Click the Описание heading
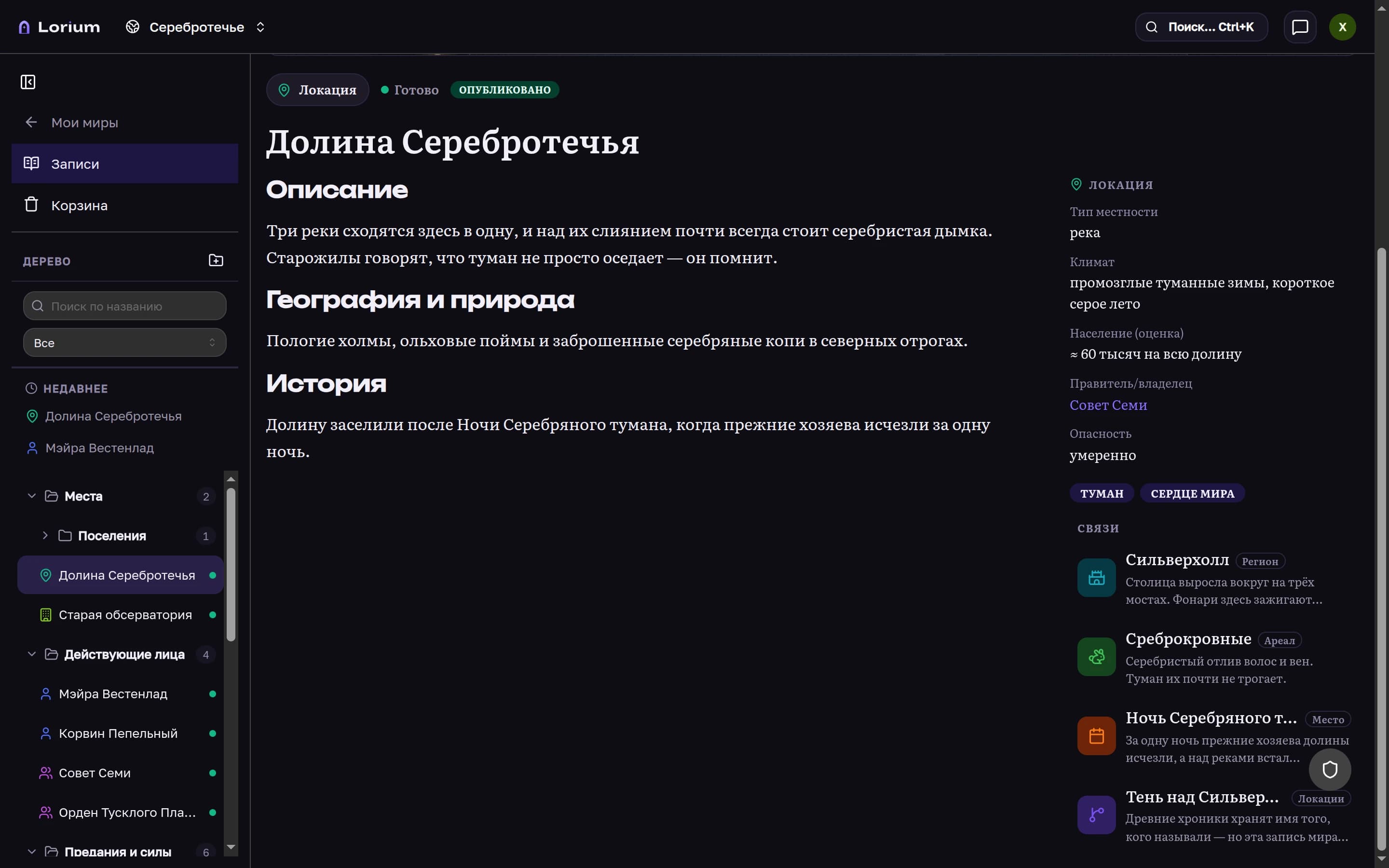Screen dimensions: 1389x868 (337, 190)
